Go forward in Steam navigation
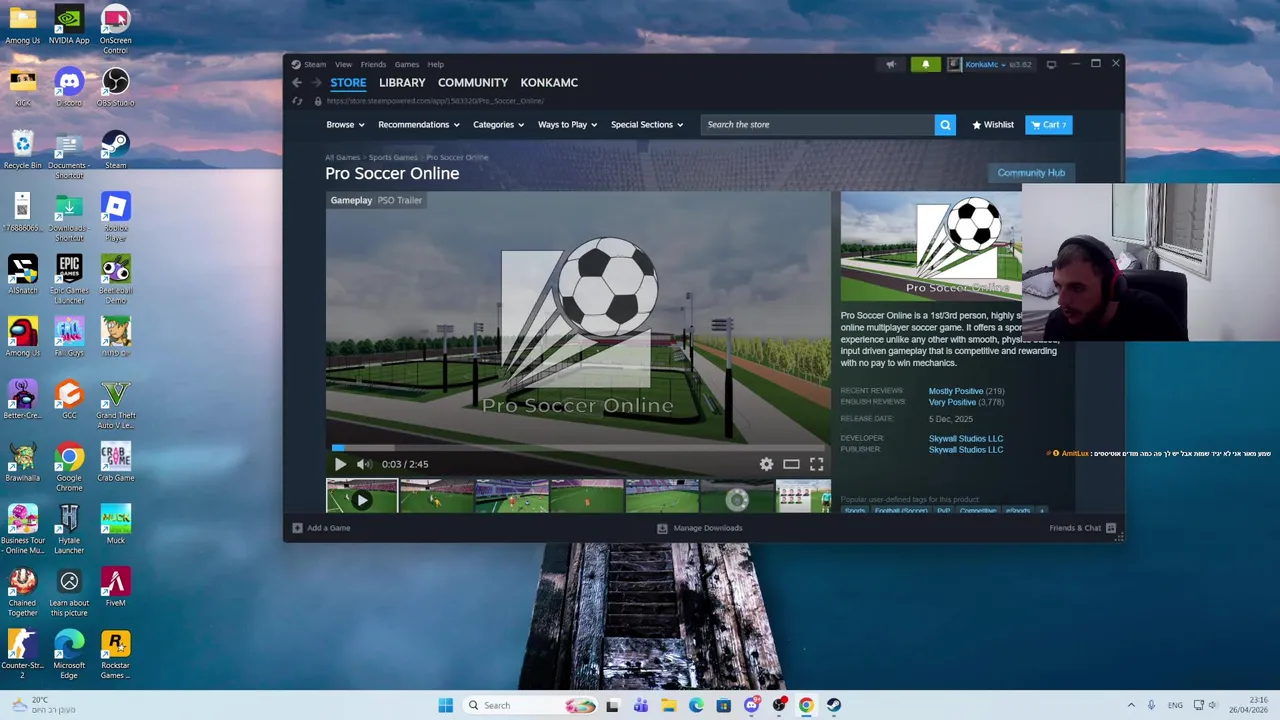The height and width of the screenshot is (720, 1280). [315, 83]
